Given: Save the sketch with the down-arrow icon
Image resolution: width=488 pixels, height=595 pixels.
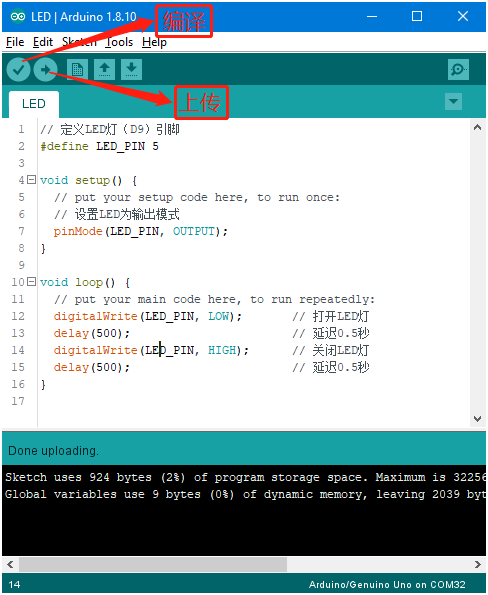Looking at the screenshot, I should tap(131, 69).
